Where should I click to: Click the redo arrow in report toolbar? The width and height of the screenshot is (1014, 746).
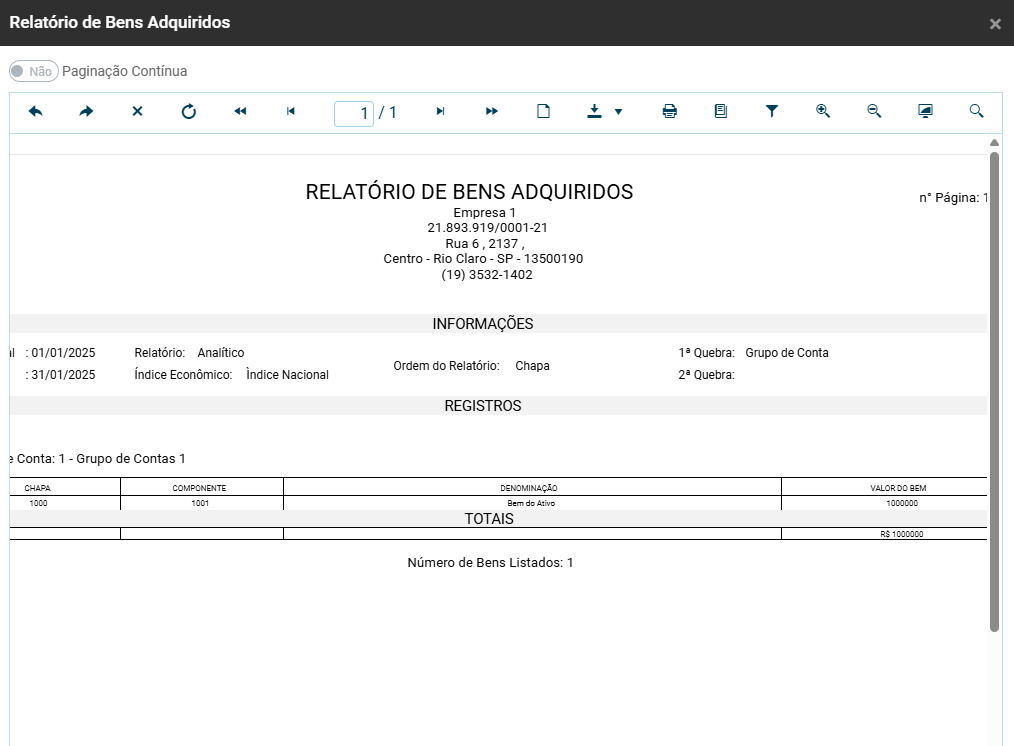pyautogui.click(x=86, y=112)
